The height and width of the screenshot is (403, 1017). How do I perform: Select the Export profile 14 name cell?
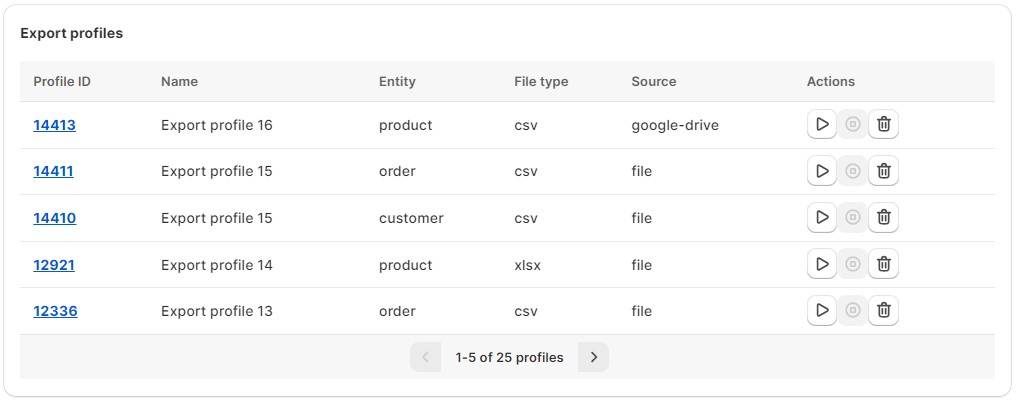217,265
